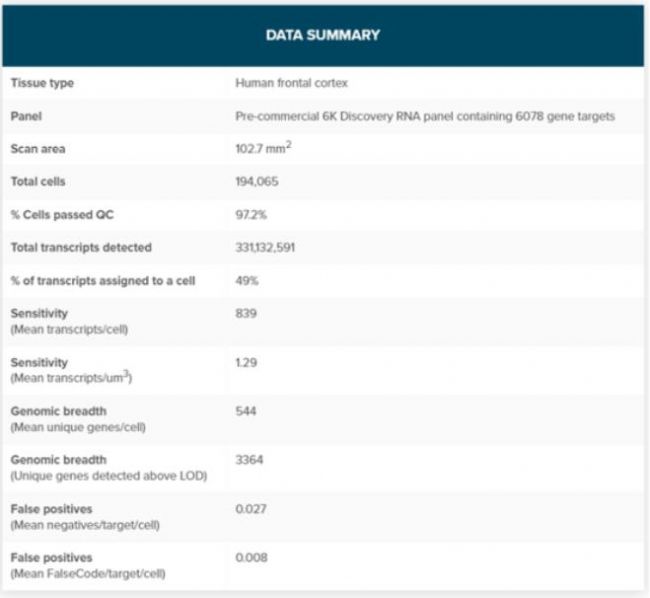Viewport: 650px width, 598px height.
Task: Click the 1.29 sensitivity value
Action: tap(246, 362)
